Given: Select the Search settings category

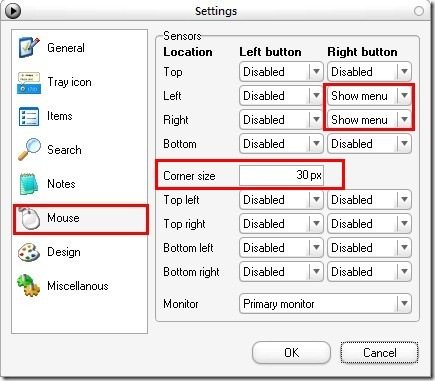Looking at the screenshot, I should click(x=80, y=150).
